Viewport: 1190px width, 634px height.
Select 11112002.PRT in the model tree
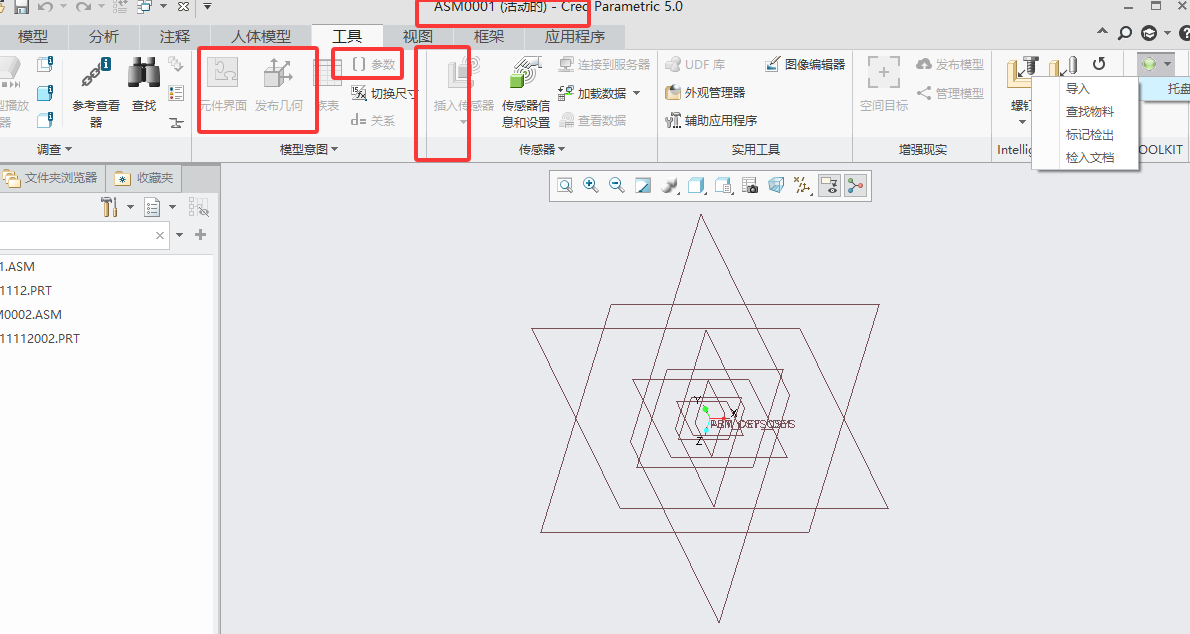pos(39,339)
